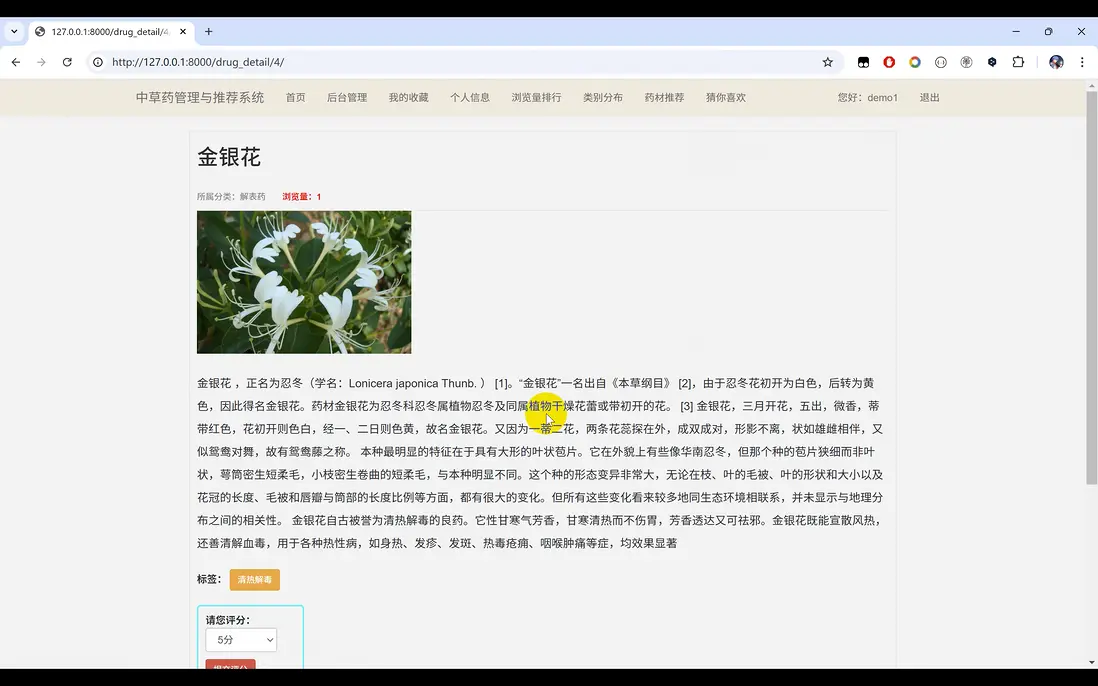Click the 标签： label
This screenshot has width=1098, height=686.
209,579
